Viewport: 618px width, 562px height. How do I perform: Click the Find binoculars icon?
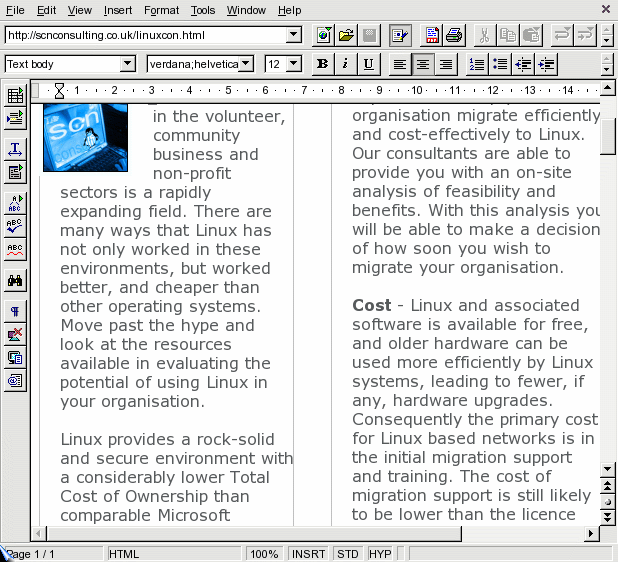pos(15,281)
